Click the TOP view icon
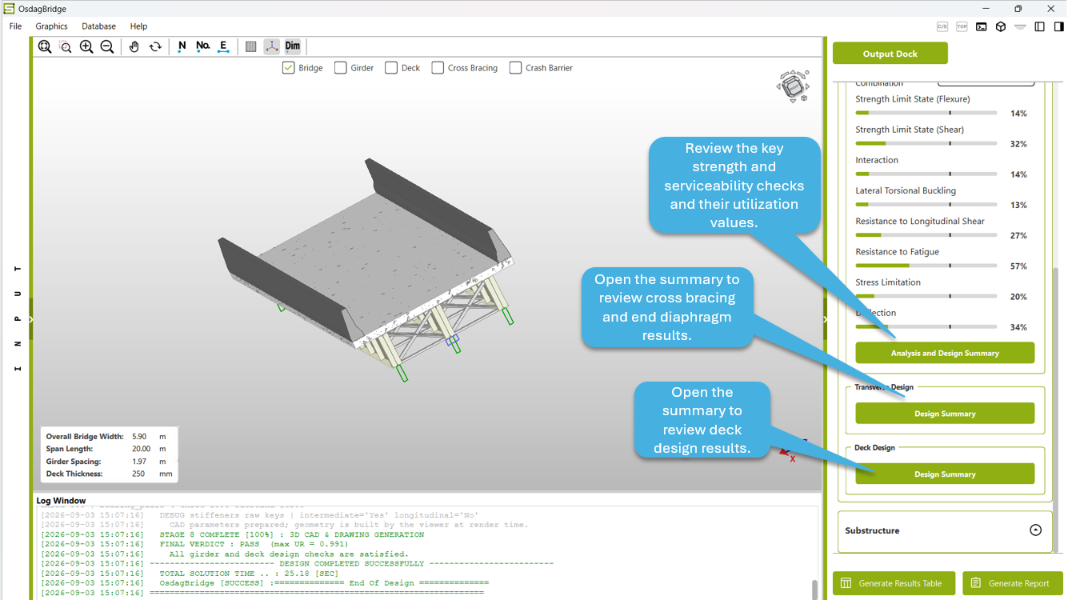The width and height of the screenshot is (1067, 600). coord(962,27)
